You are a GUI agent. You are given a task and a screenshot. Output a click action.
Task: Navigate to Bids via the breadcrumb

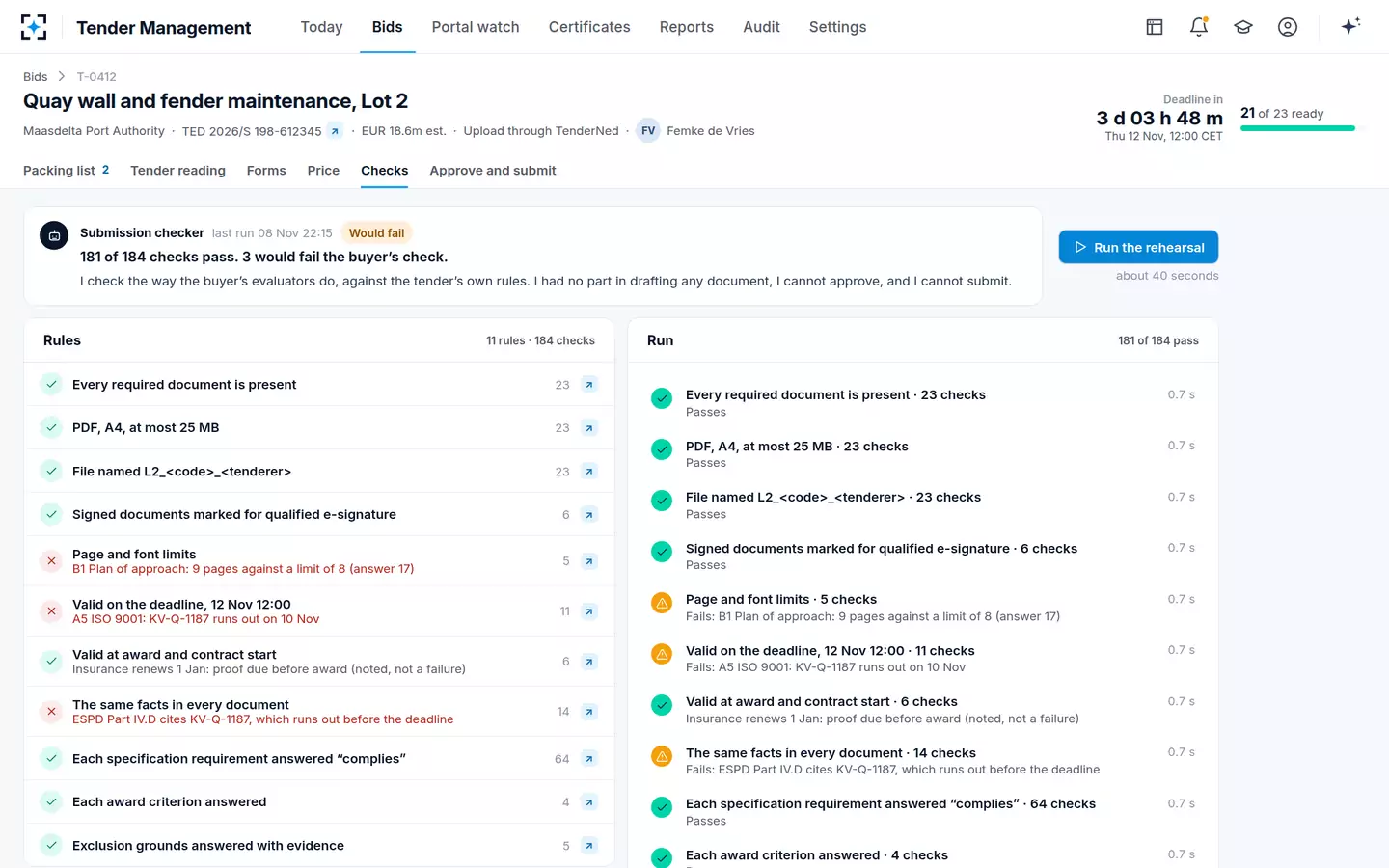(36, 77)
